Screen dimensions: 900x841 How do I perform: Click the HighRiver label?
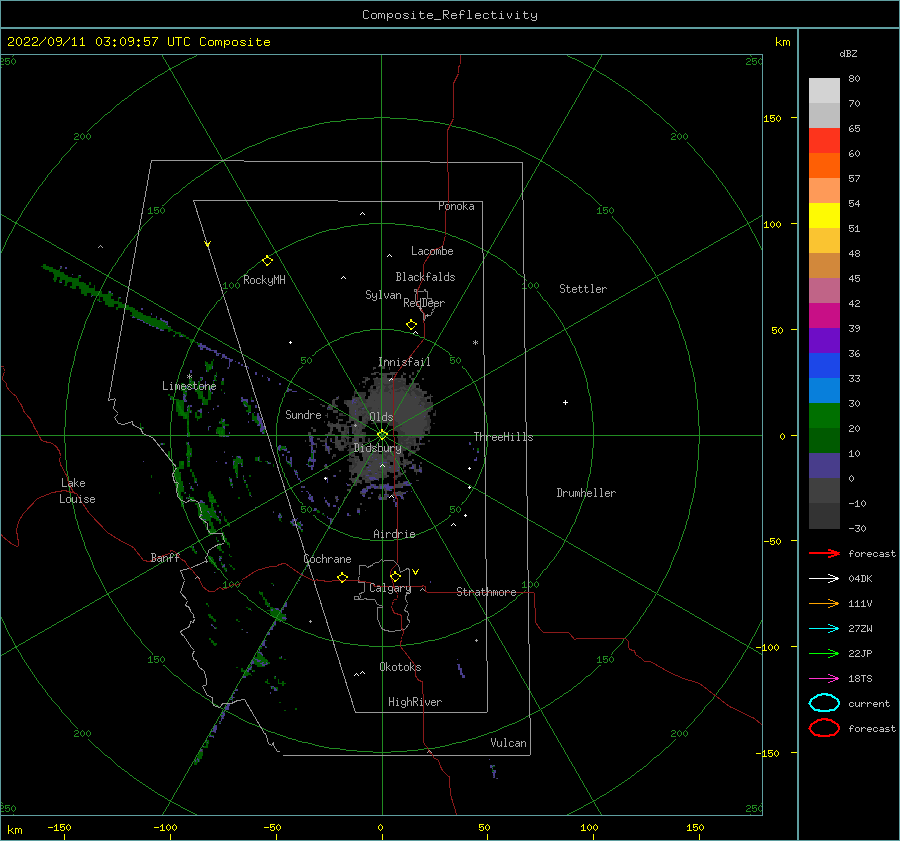[x=415, y=702]
